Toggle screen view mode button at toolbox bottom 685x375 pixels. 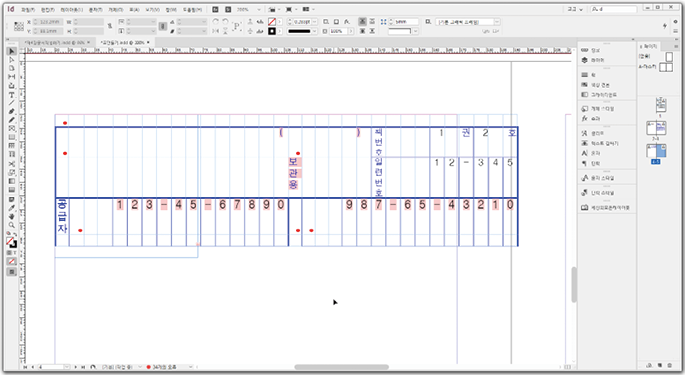click(12, 272)
